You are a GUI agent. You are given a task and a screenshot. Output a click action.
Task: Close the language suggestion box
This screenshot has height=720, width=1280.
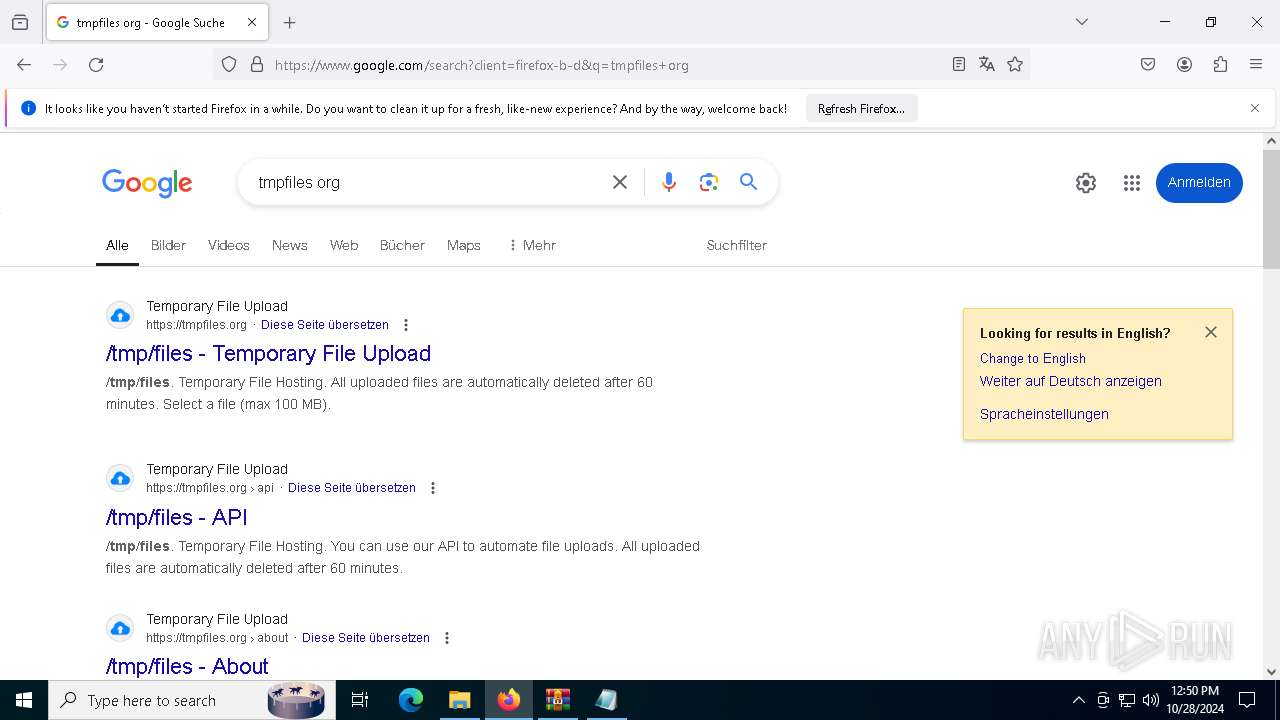[1211, 332]
